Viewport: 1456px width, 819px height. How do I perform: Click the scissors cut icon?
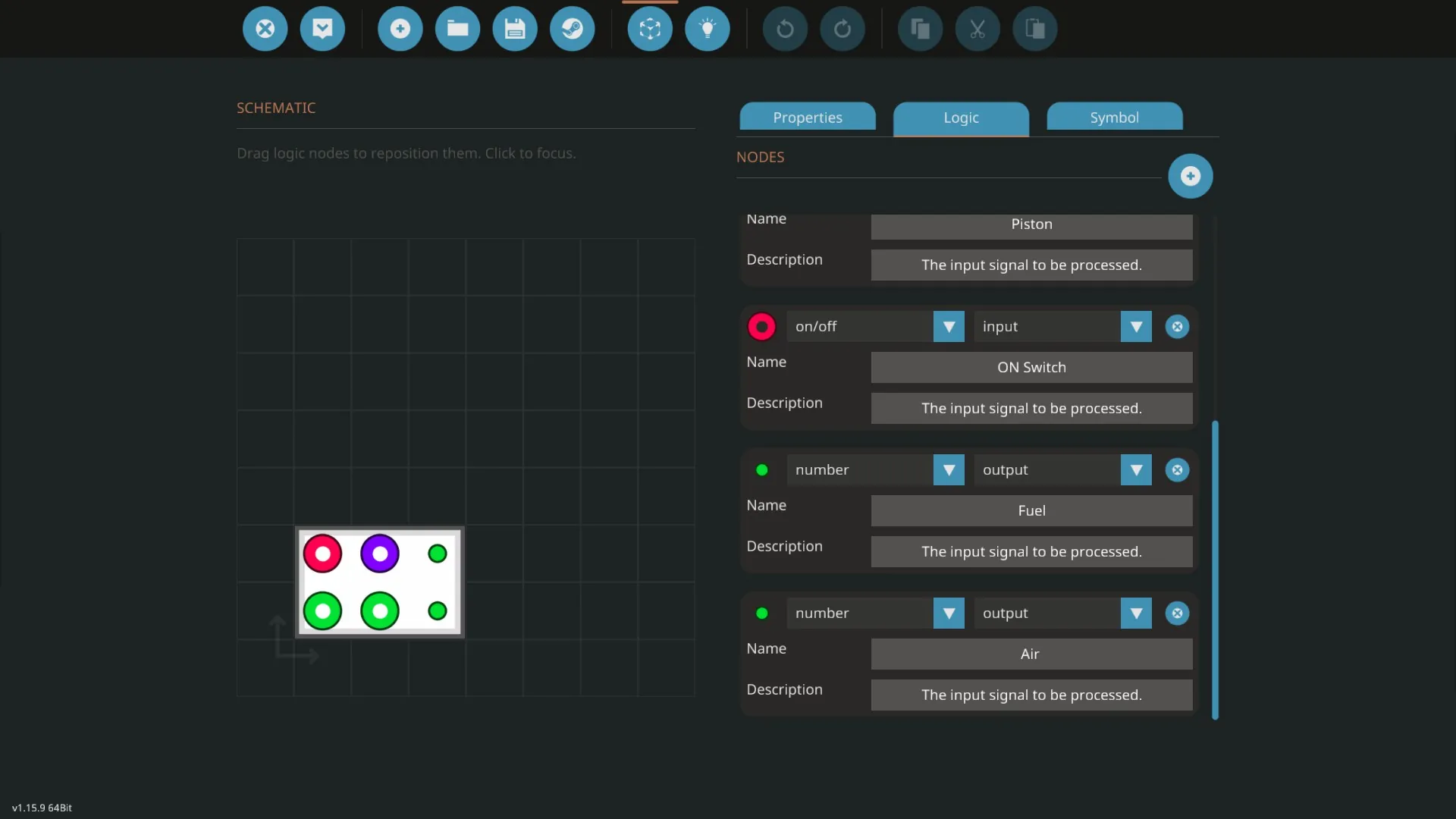(977, 29)
